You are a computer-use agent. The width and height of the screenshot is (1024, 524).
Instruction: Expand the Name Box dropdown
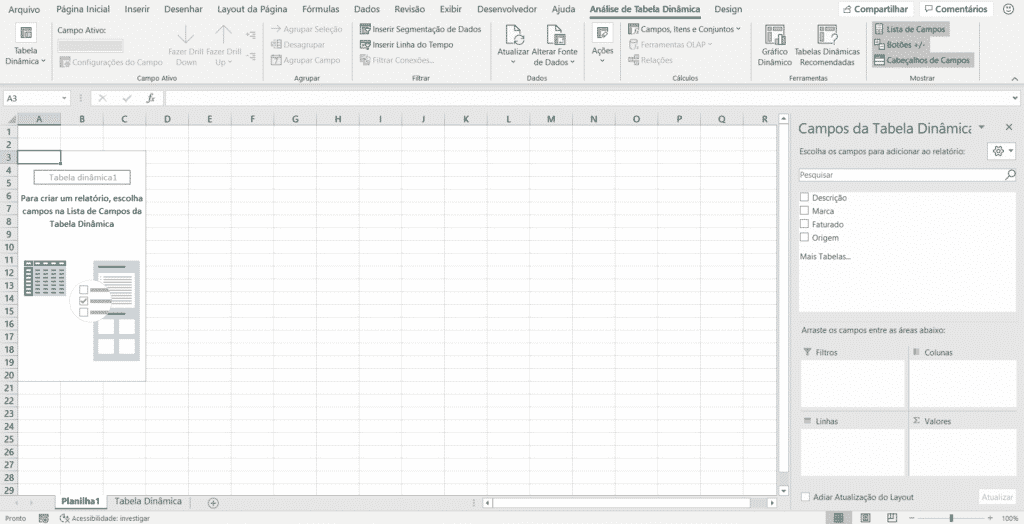(x=64, y=98)
